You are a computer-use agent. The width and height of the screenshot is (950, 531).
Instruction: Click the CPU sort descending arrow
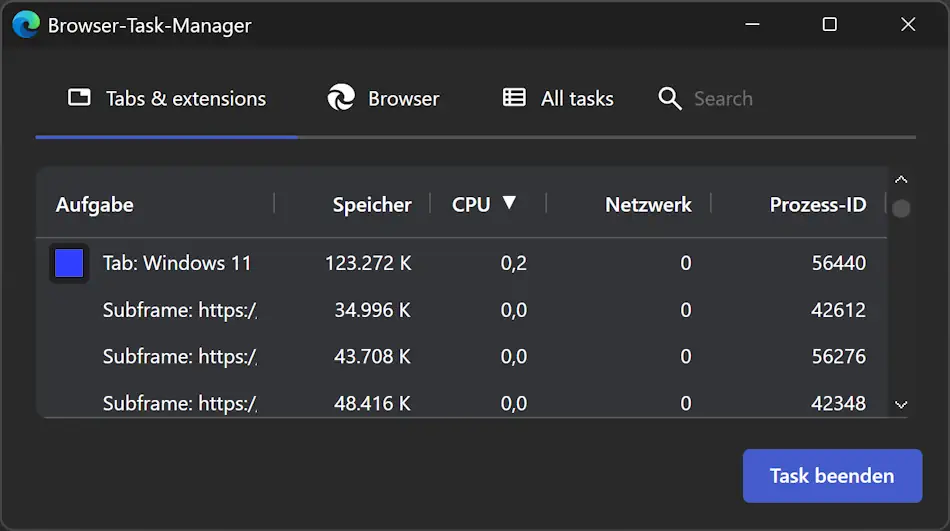[x=509, y=202]
